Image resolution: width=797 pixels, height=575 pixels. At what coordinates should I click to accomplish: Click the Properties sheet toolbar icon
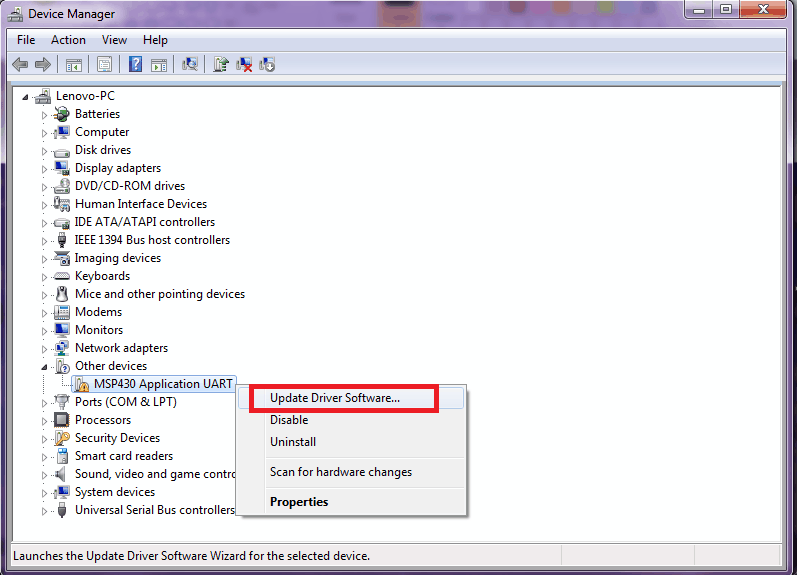click(x=104, y=64)
